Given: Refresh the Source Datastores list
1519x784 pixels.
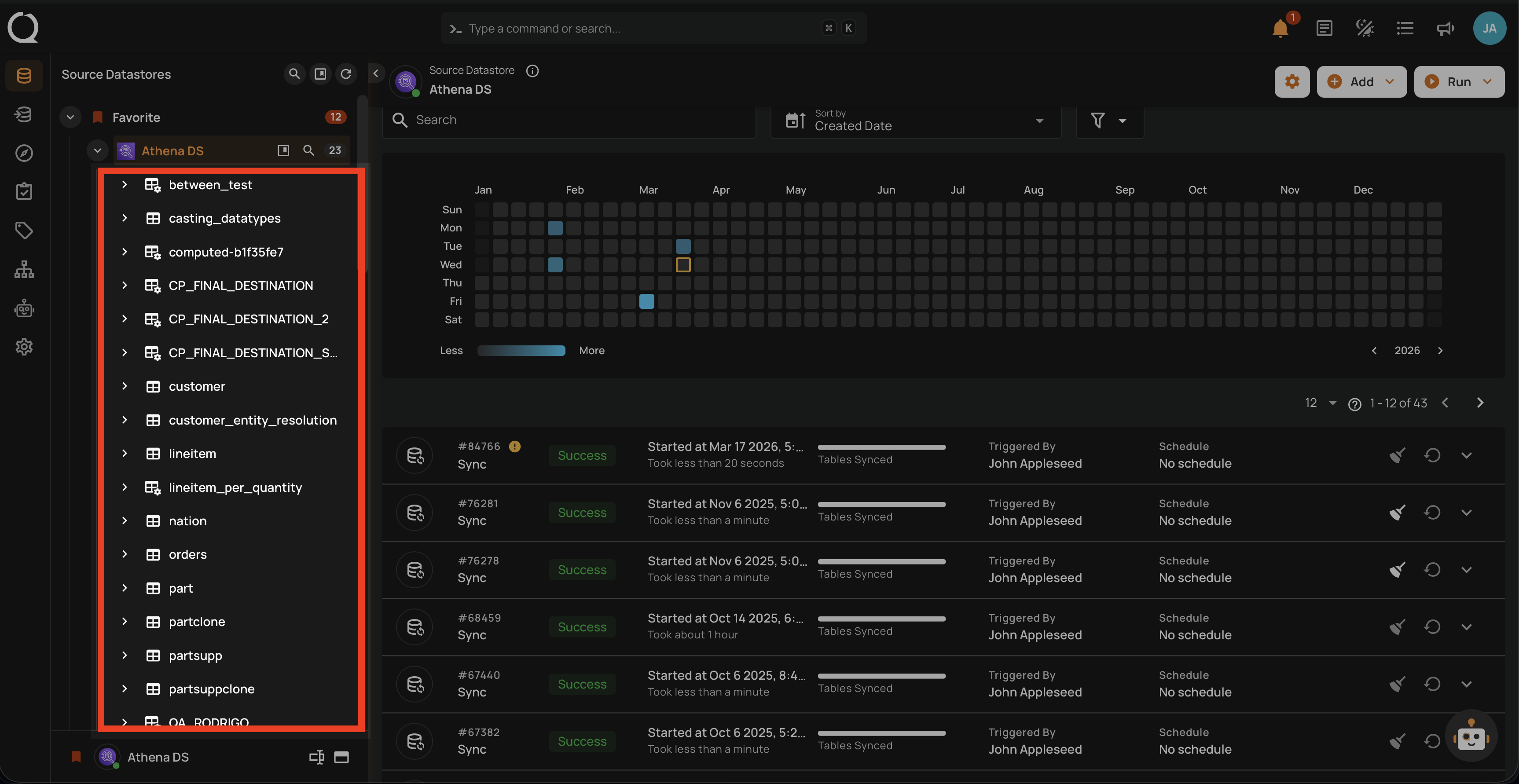Looking at the screenshot, I should tap(346, 73).
